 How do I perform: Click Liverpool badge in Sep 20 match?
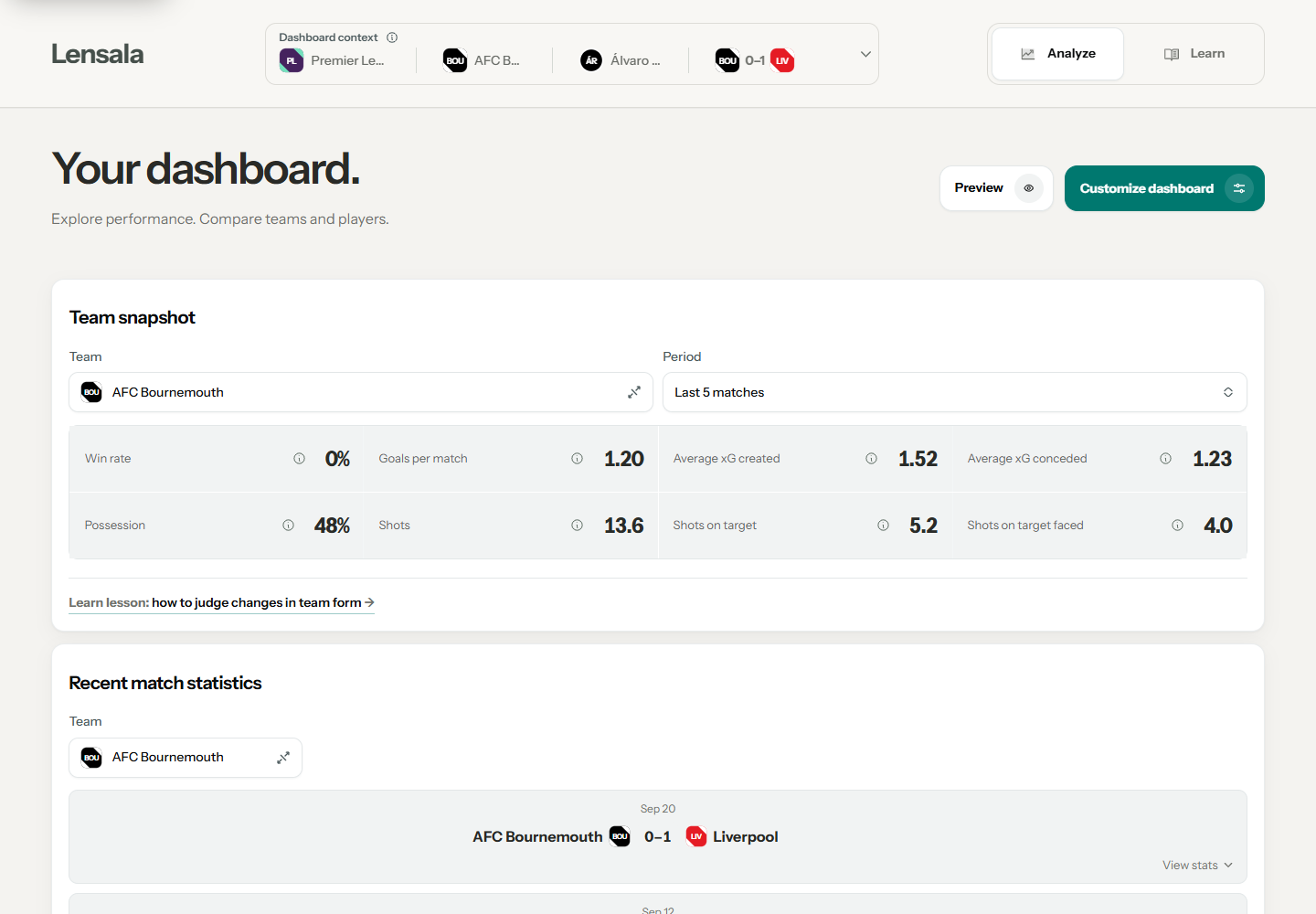(x=696, y=836)
